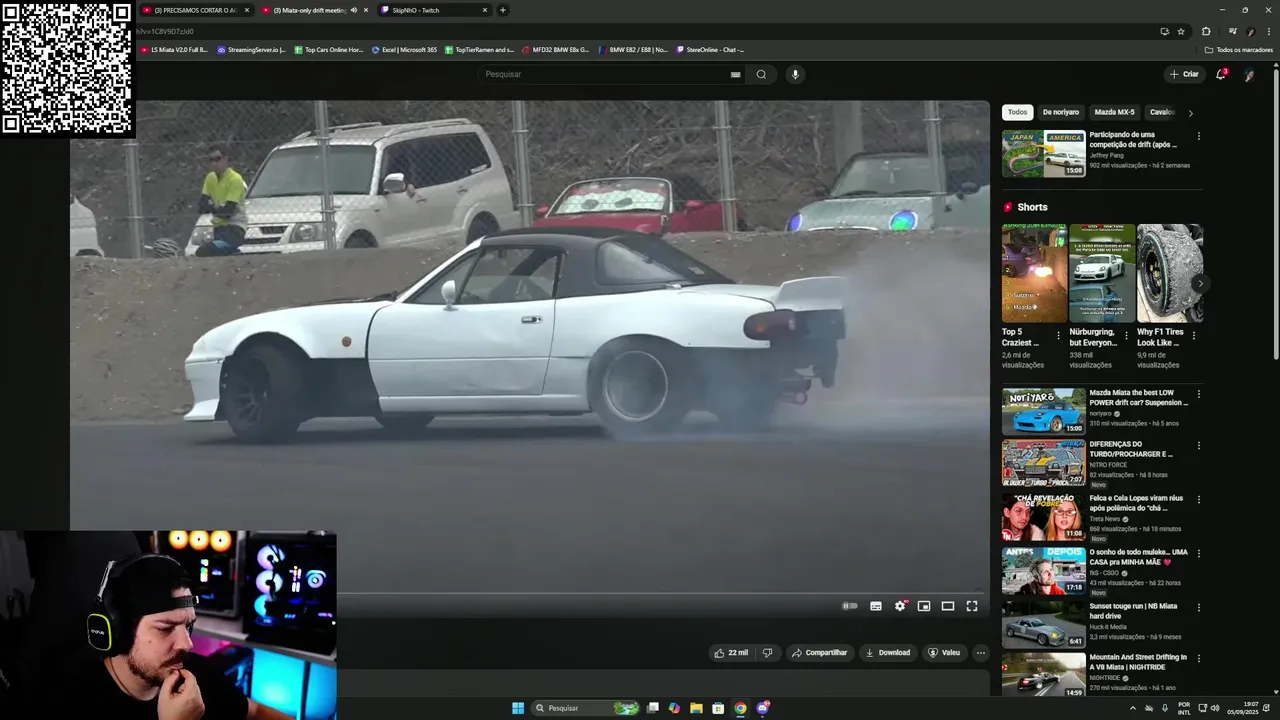Open Japan vs America drift video thumbnail

coord(1043,153)
